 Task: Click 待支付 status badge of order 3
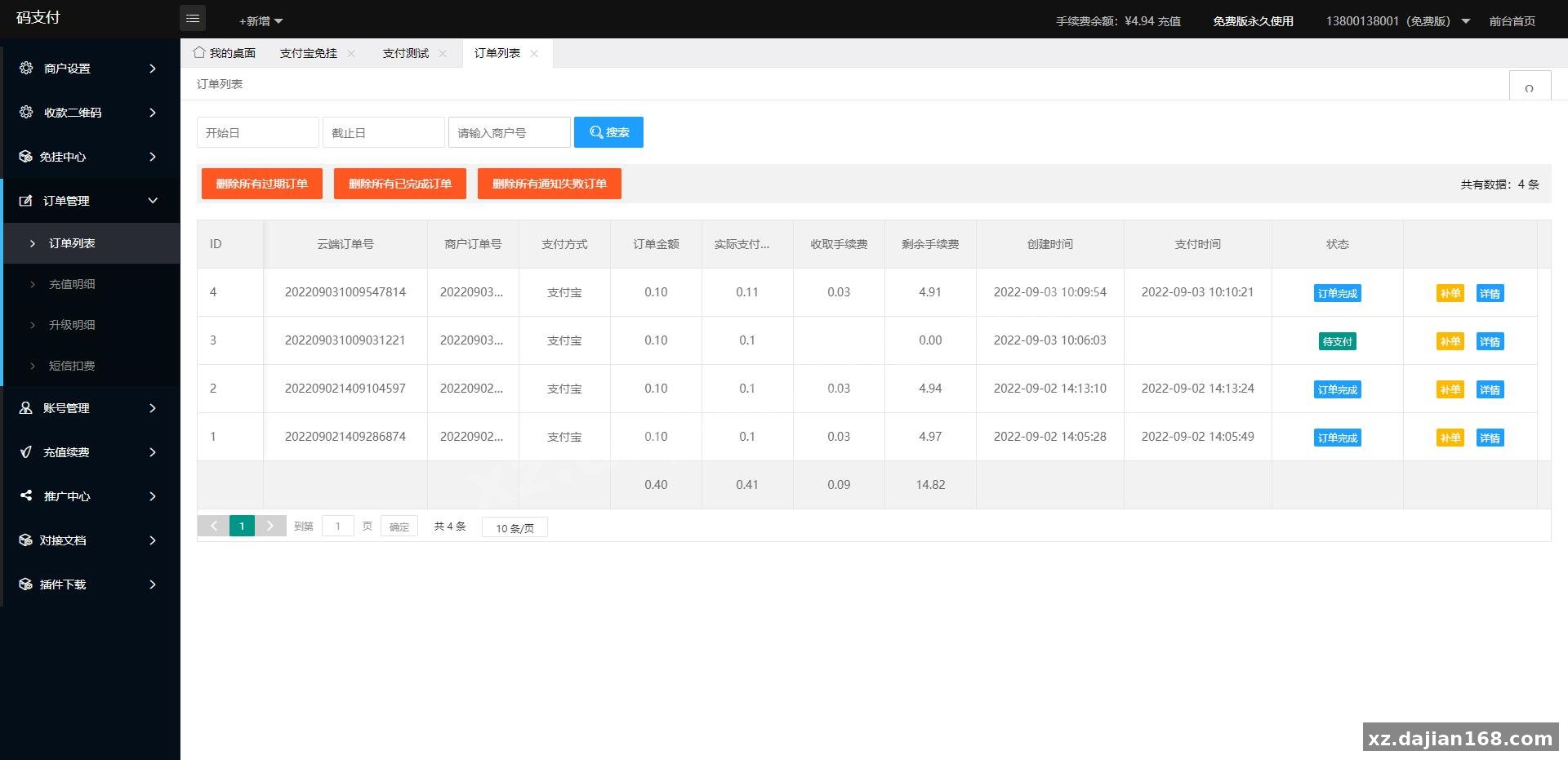tap(1338, 341)
